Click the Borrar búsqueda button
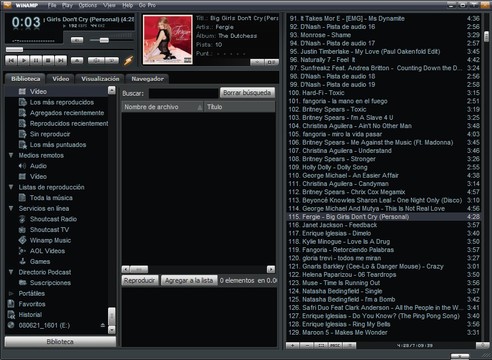The image size is (492, 360). coord(247,93)
